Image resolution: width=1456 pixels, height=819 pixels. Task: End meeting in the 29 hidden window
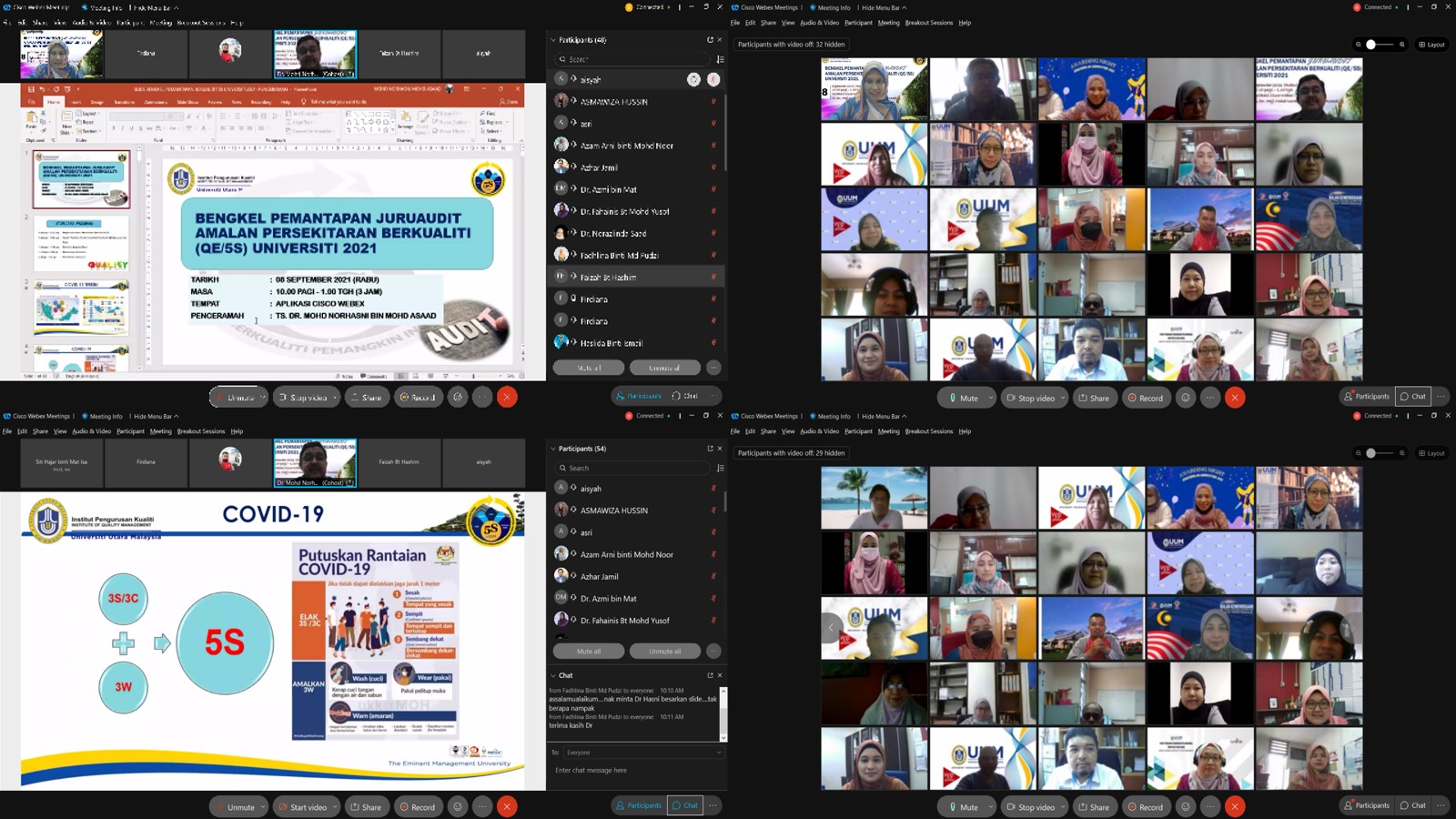tap(1235, 807)
